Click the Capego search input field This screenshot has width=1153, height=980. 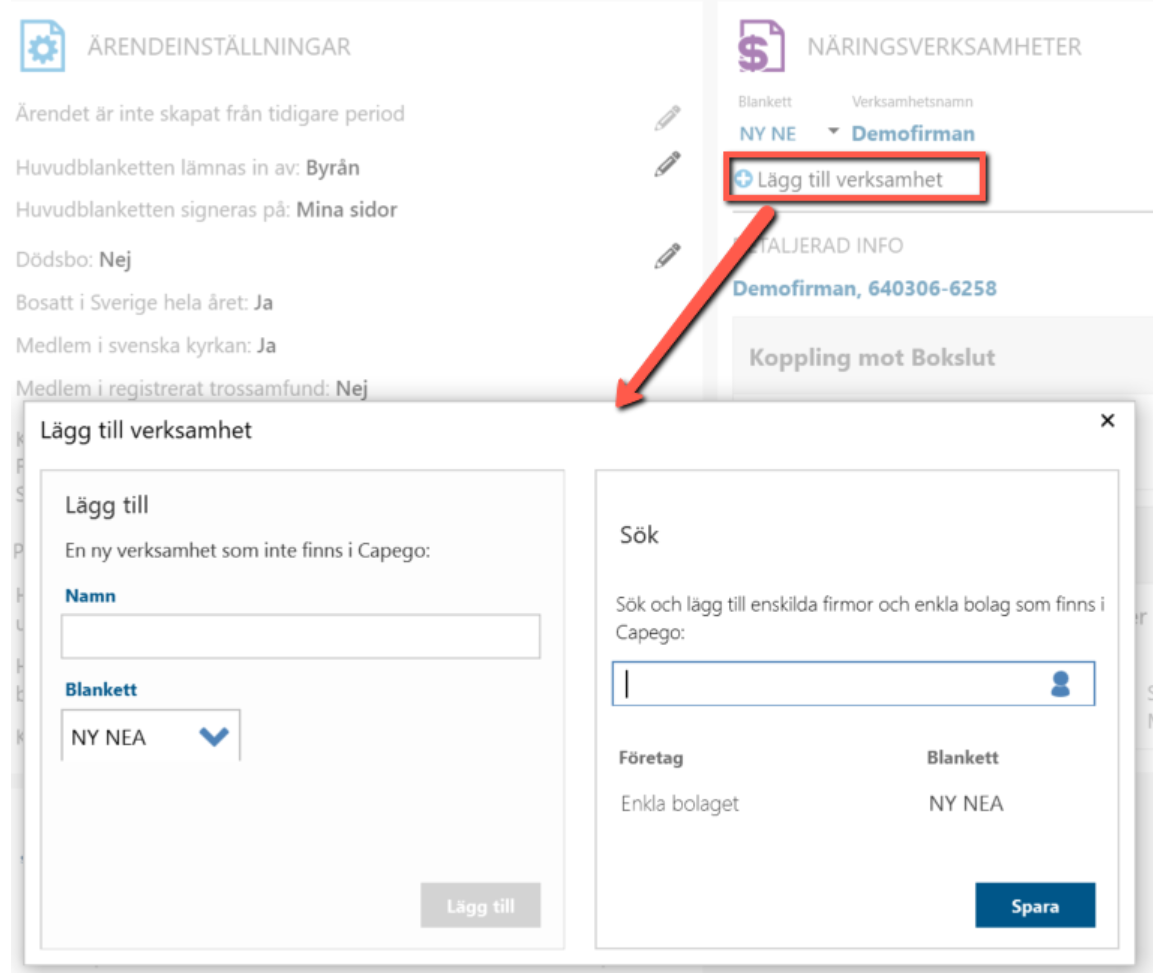point(853,684)
